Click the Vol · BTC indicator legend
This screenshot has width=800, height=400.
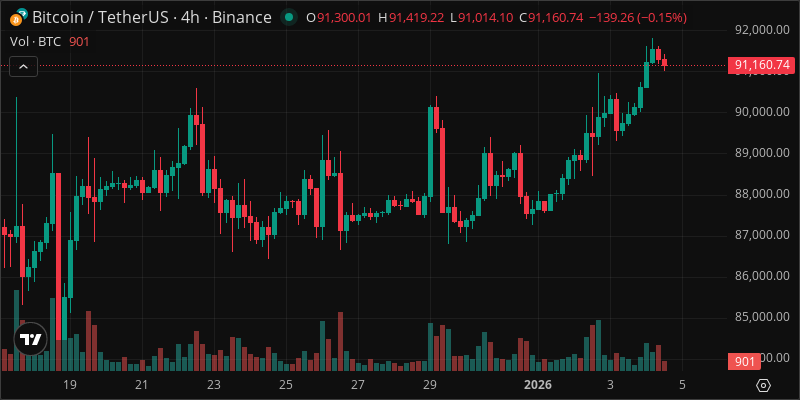pyautogui.click(x=35, y=42)
